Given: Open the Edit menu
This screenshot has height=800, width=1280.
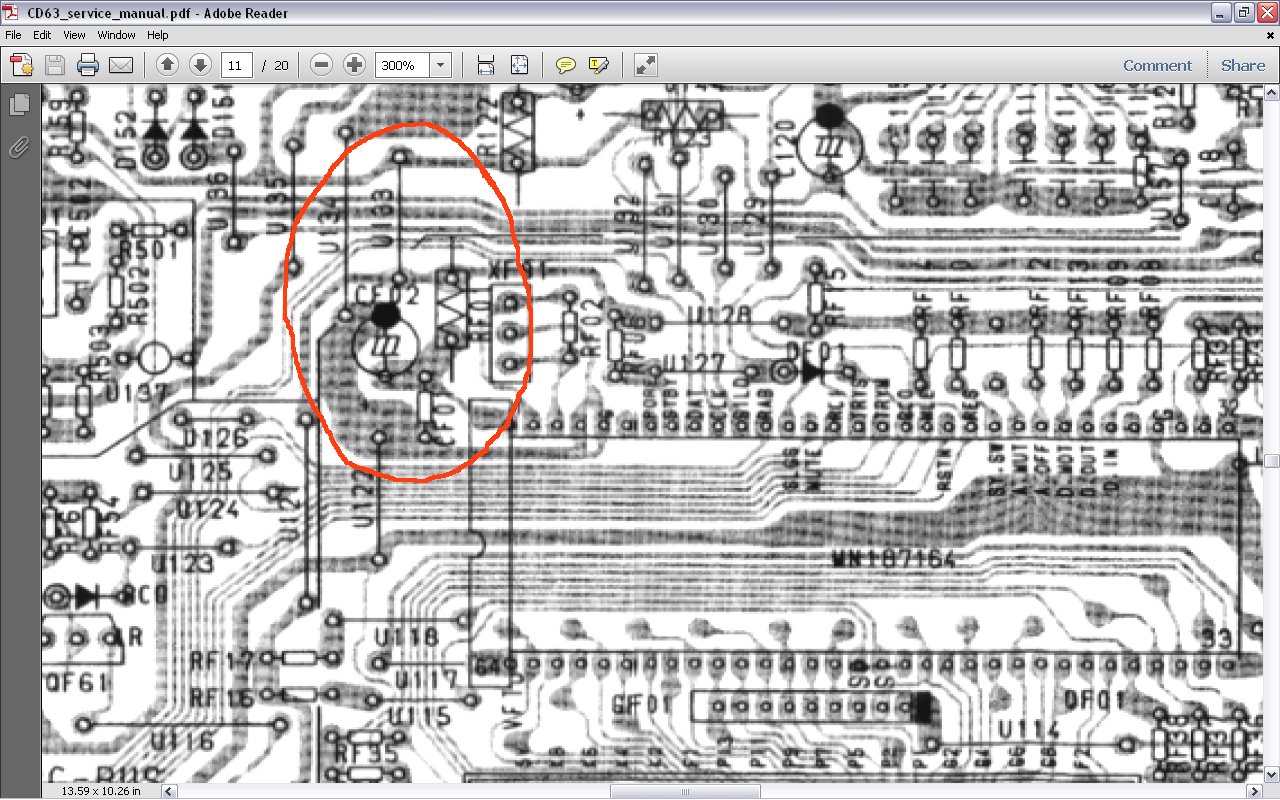Looking at the screenshot, I should 42,34.
